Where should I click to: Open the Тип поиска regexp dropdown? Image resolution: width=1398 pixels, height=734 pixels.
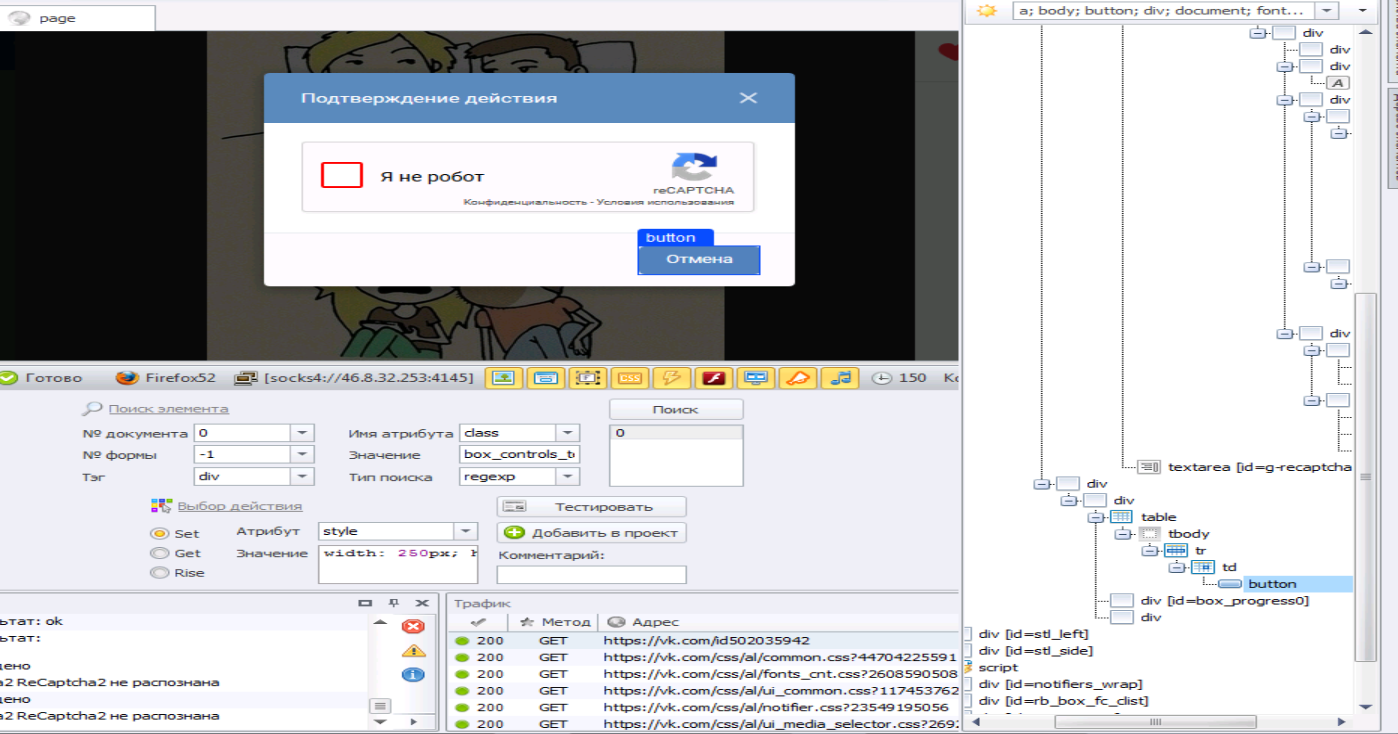point(568,477)
